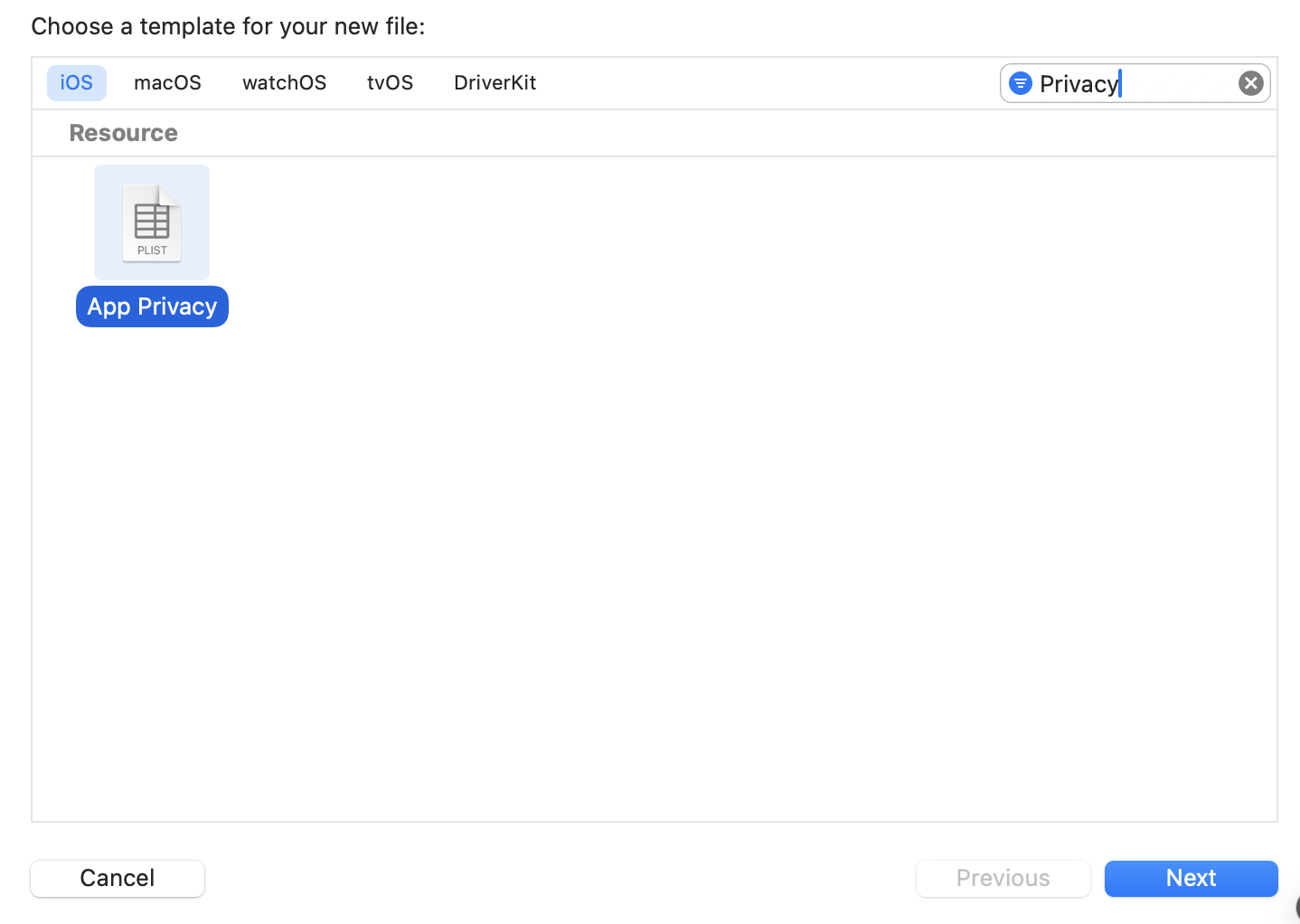
Task: Click the Previous button
Action: point(1003,878)
